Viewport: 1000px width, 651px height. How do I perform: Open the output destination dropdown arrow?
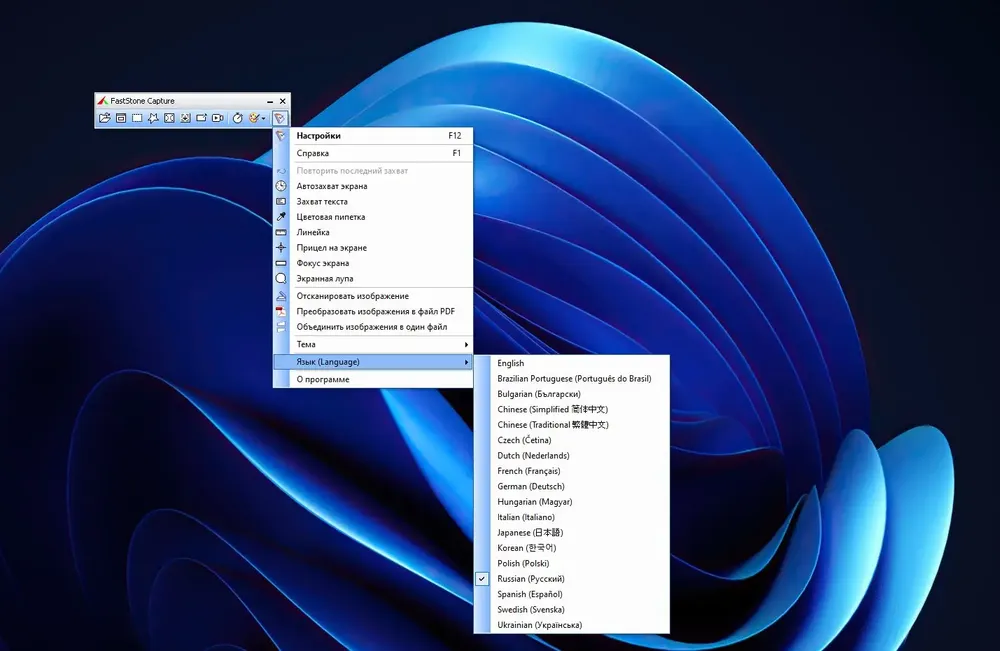pos(263,118)
